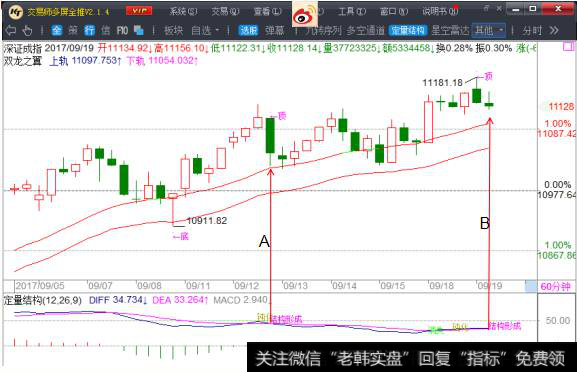
Task: Toggle the 行 toolbar button
Action: 89,31
